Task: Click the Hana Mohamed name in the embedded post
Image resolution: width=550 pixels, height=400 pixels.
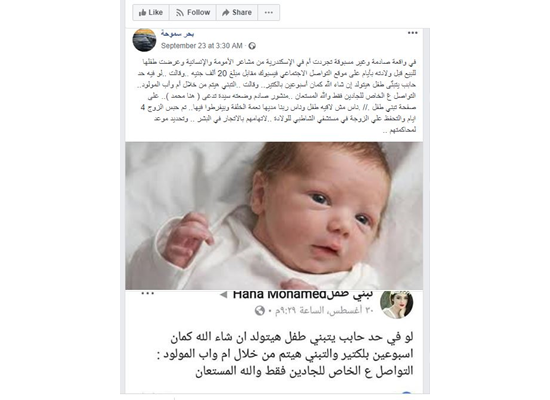Action: [x=280, y=294]
